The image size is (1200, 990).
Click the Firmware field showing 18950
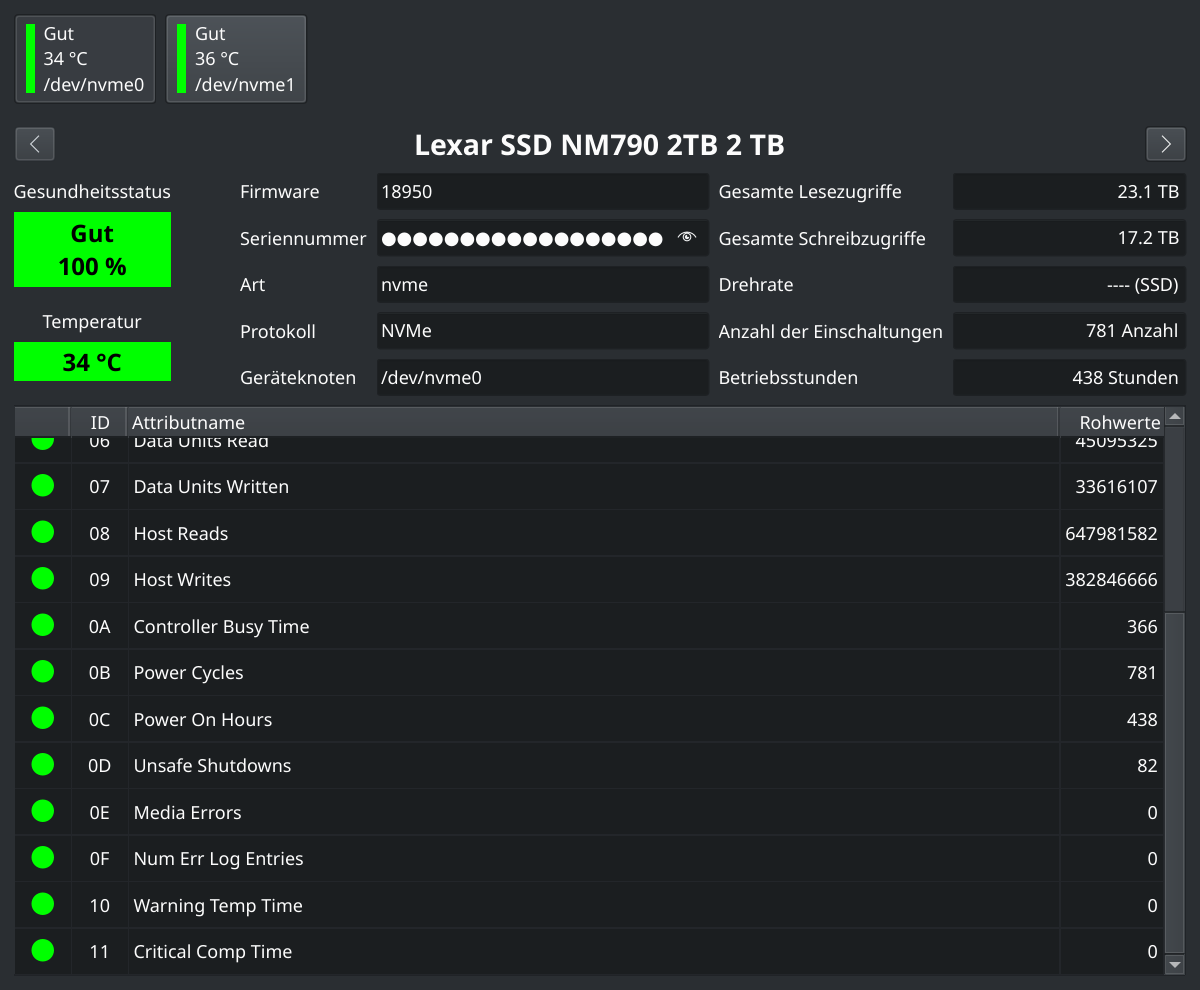[543, 192]
